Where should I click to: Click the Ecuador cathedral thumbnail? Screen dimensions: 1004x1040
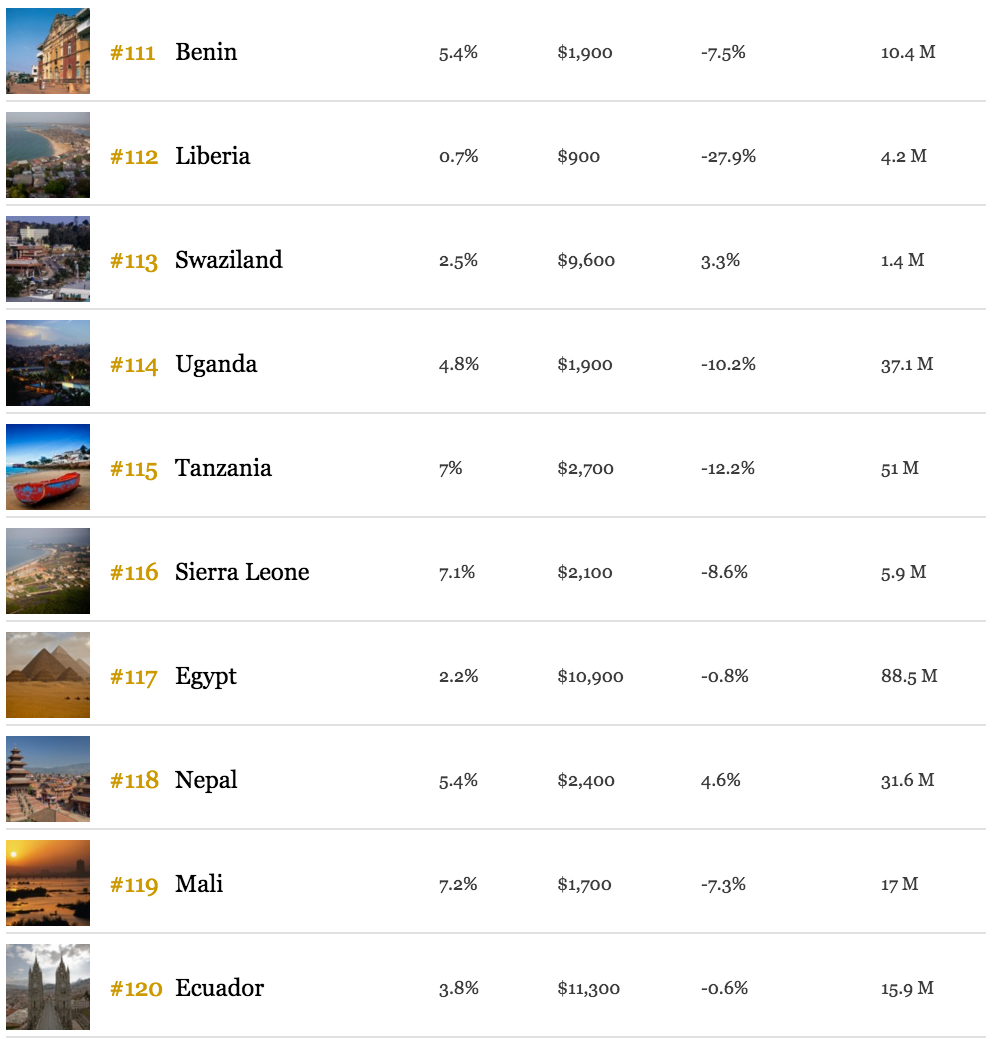pos(48,987)
